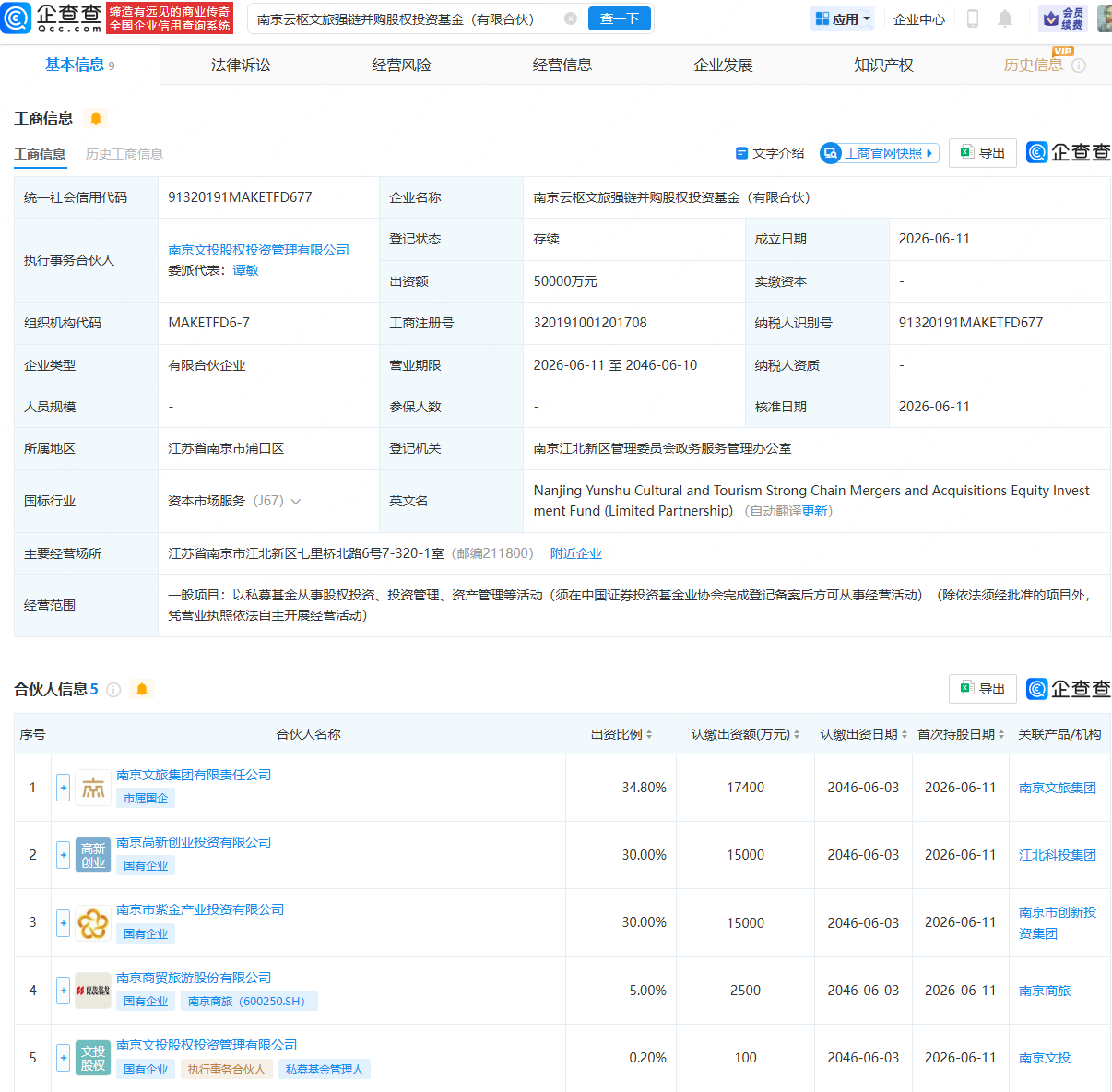Open the 南京文旅集团 company logo
Image resolution: width=1112 pixels, height=1092 pixels.
93,788
